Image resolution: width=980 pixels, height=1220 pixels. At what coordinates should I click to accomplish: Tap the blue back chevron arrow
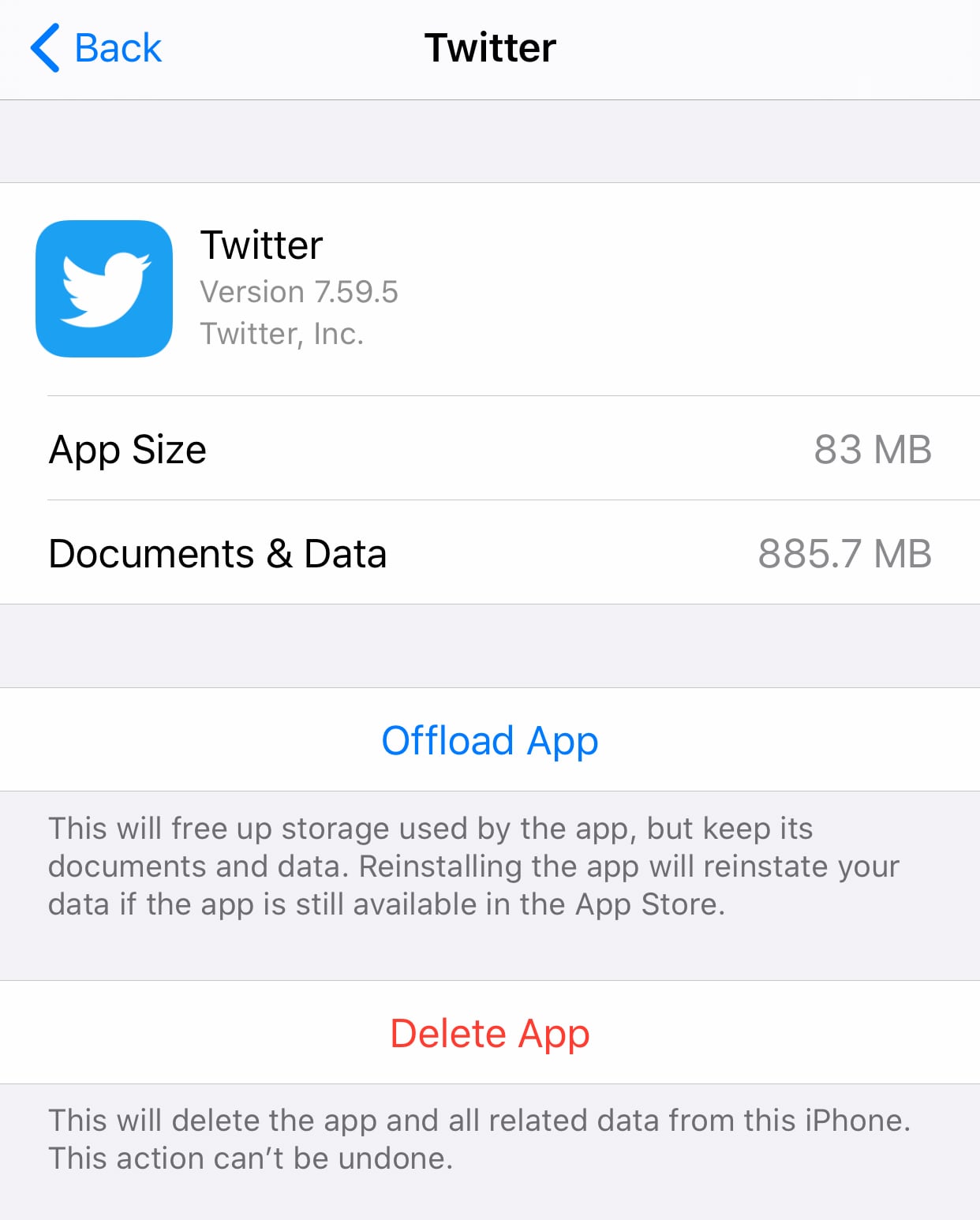point(45,48)
